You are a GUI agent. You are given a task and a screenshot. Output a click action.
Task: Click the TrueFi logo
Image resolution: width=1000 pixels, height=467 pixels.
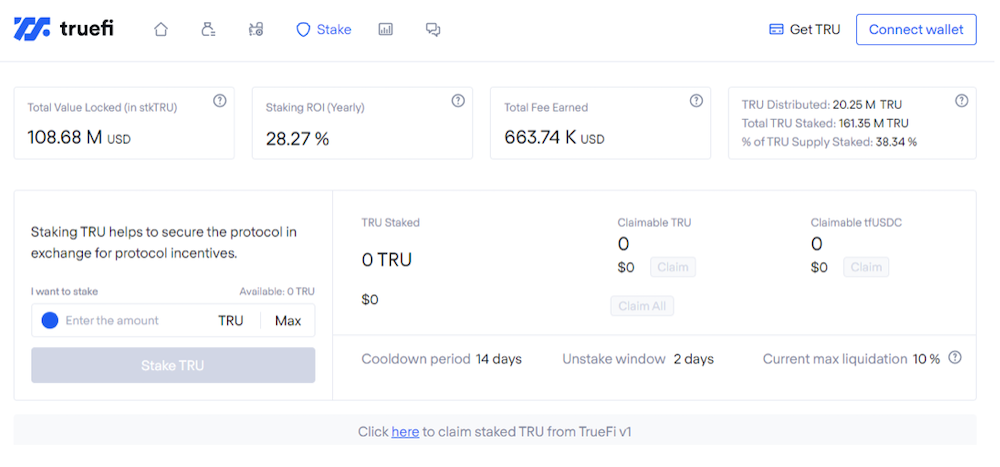pos(64,29)
